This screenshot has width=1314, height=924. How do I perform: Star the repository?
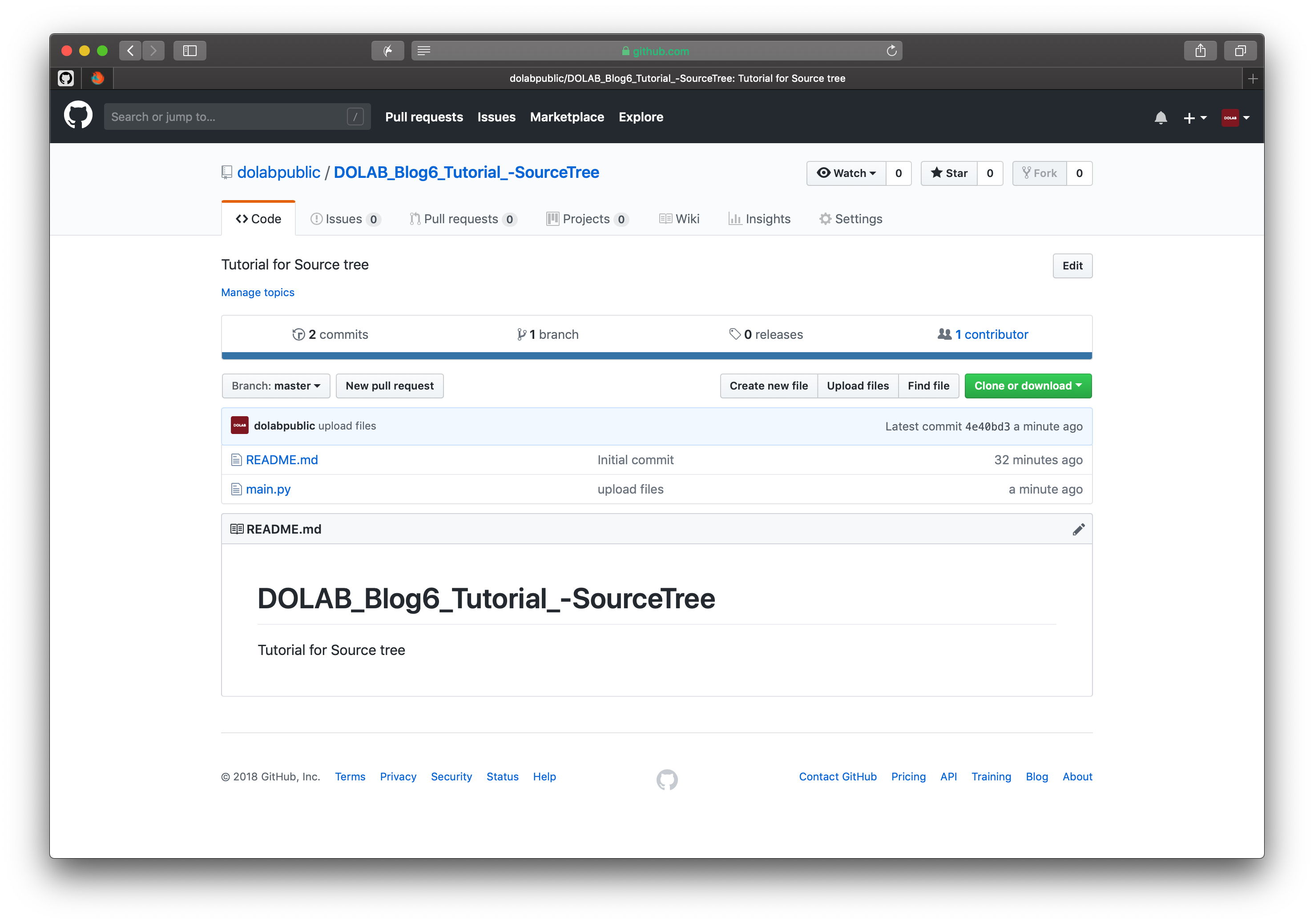coord(948,173)
